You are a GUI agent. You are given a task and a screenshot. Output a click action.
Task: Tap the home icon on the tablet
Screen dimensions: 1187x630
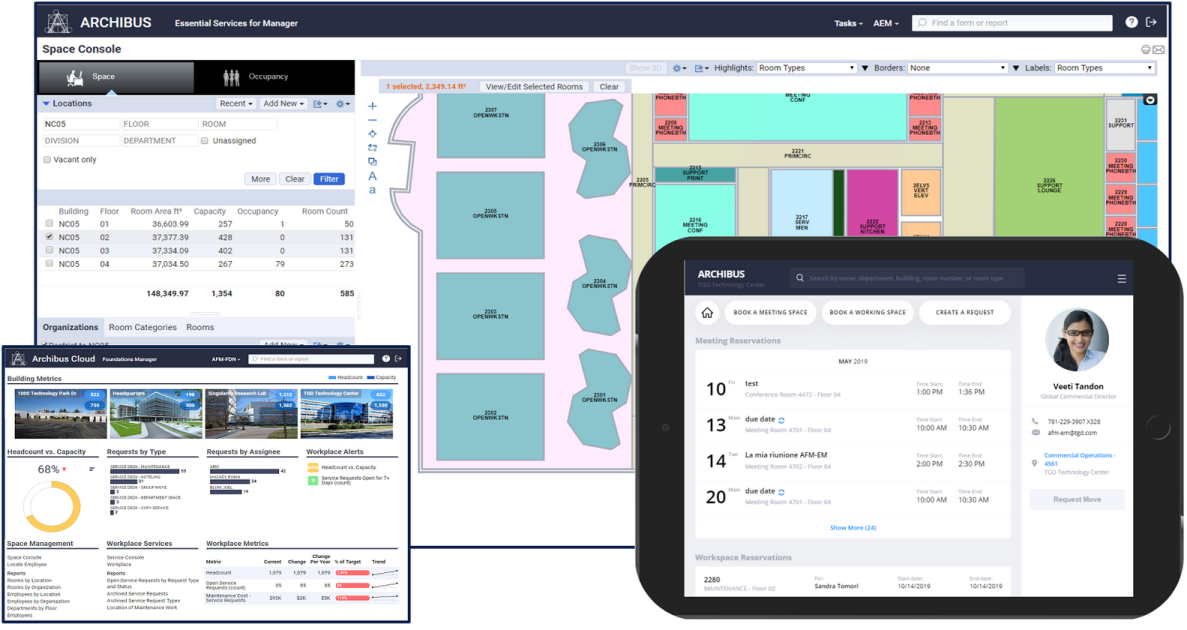click(x=707, y=312)
